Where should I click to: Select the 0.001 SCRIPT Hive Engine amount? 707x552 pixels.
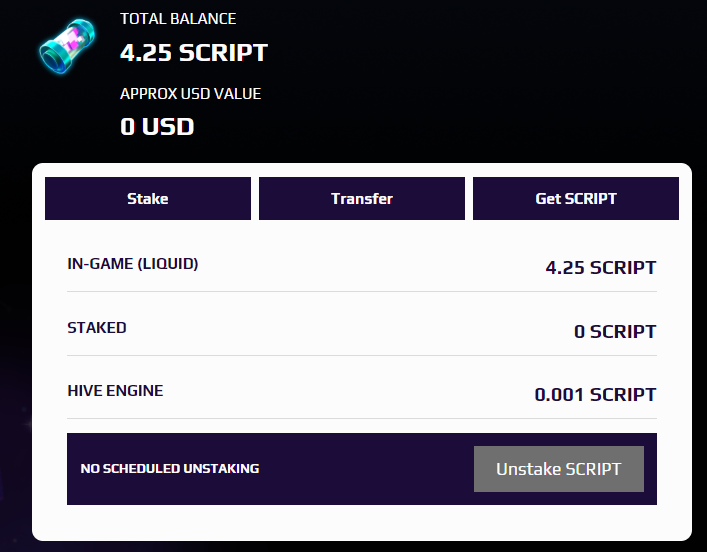click(595, 395)
